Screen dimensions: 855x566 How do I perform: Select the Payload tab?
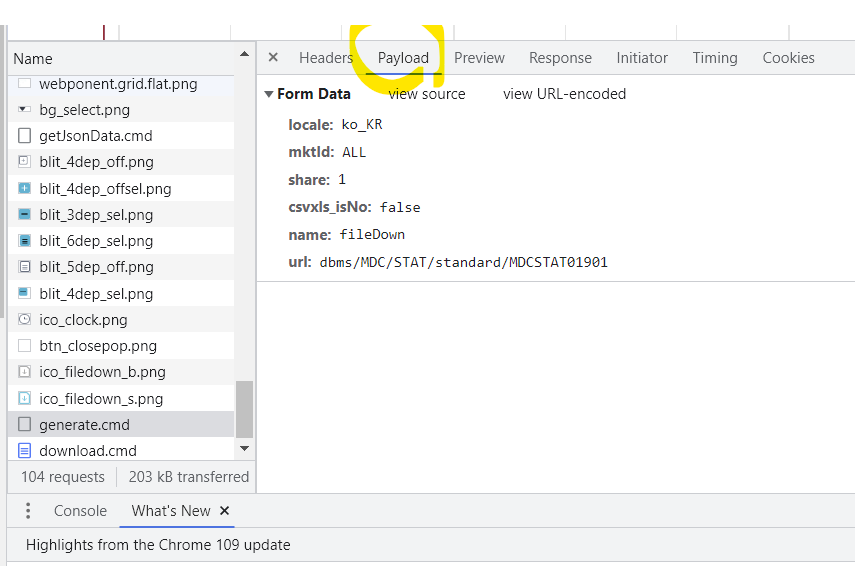[404, 58]
